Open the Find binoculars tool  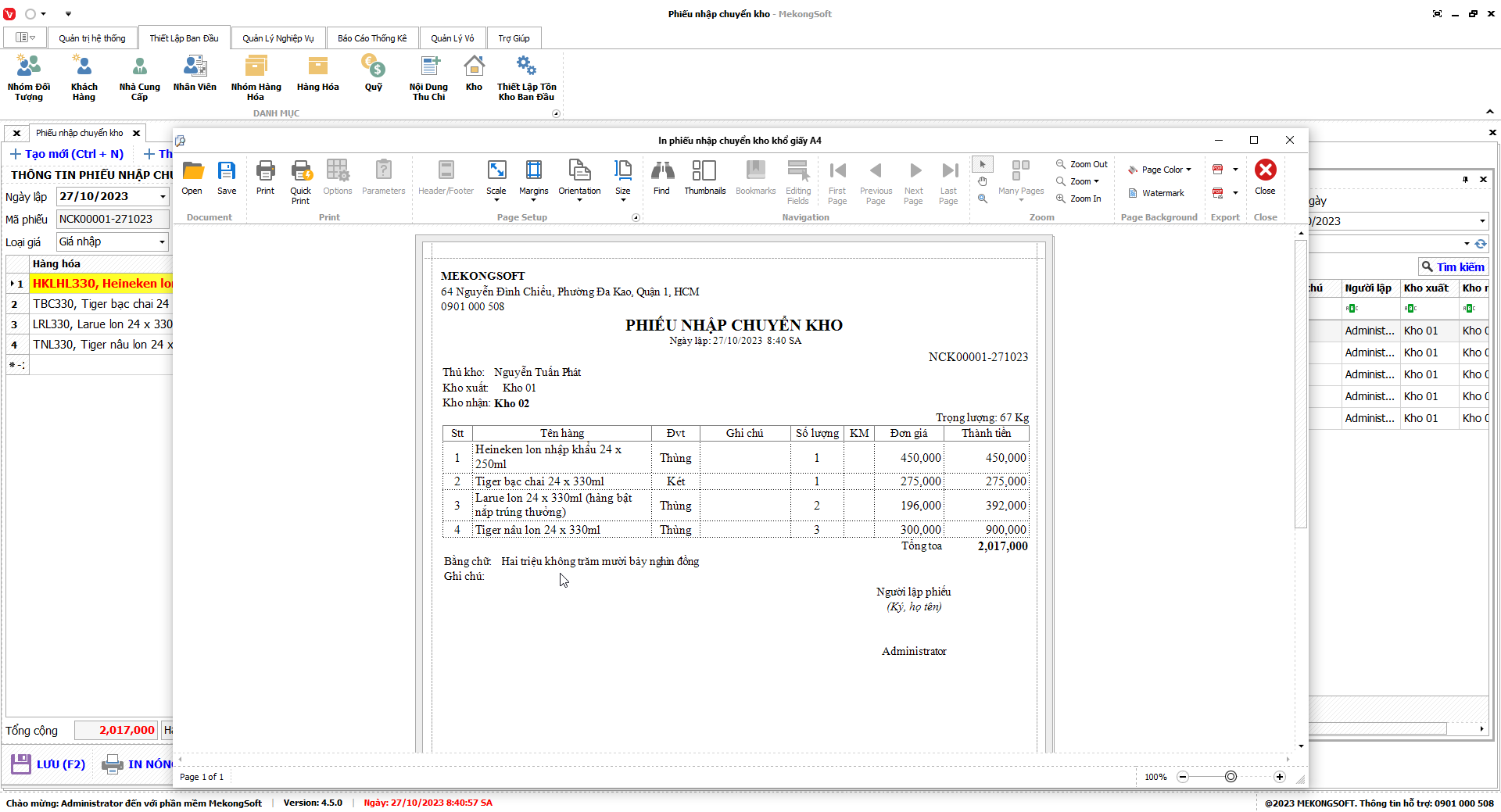click(661, 177)
